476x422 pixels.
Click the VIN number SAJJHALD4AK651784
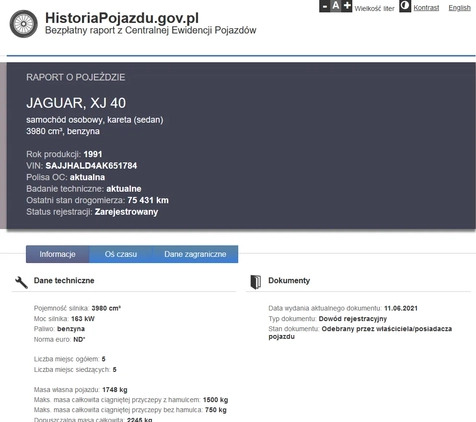(x=91, y=166)
